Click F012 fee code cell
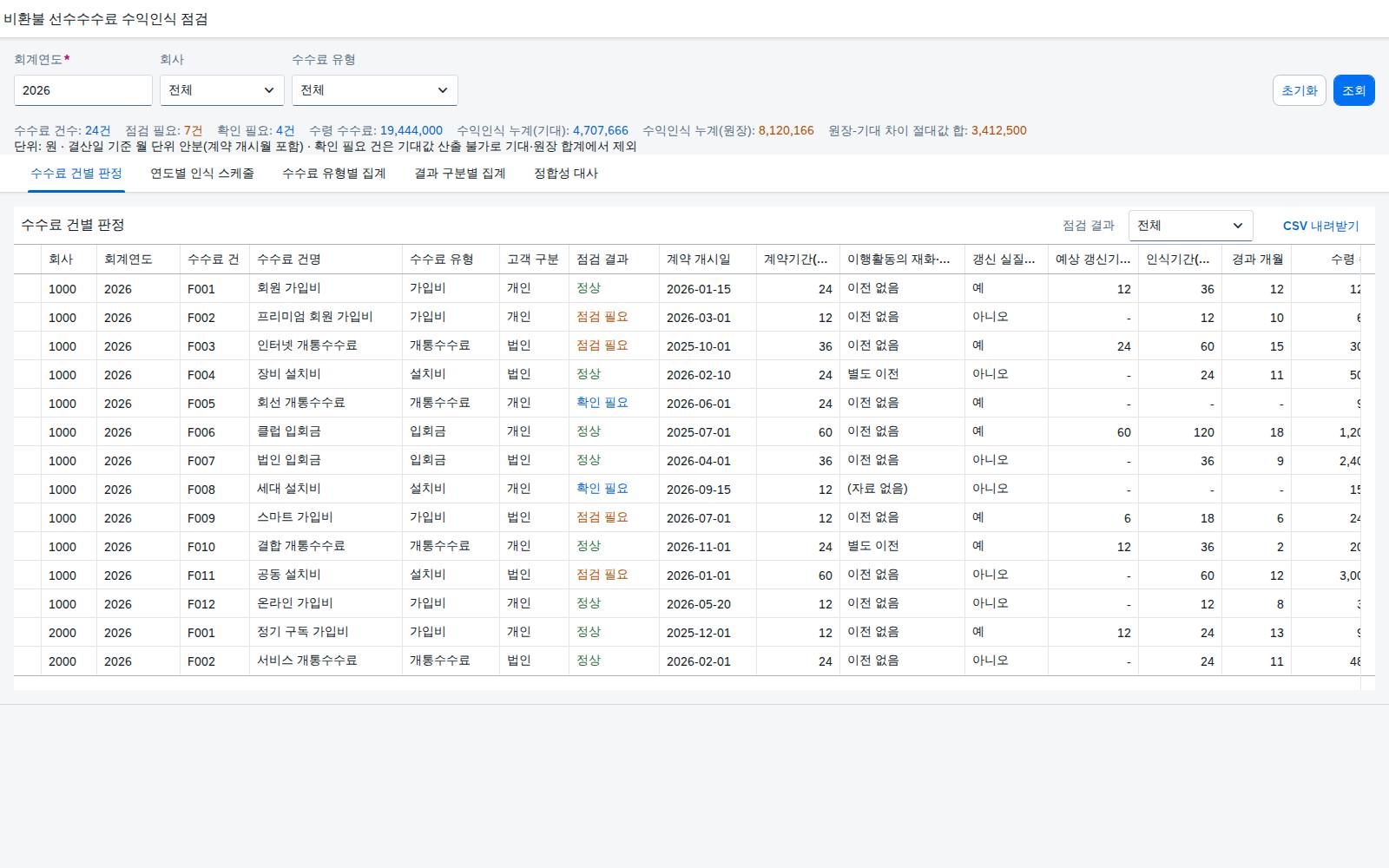 pyautogui.click(x=214, y=604)
